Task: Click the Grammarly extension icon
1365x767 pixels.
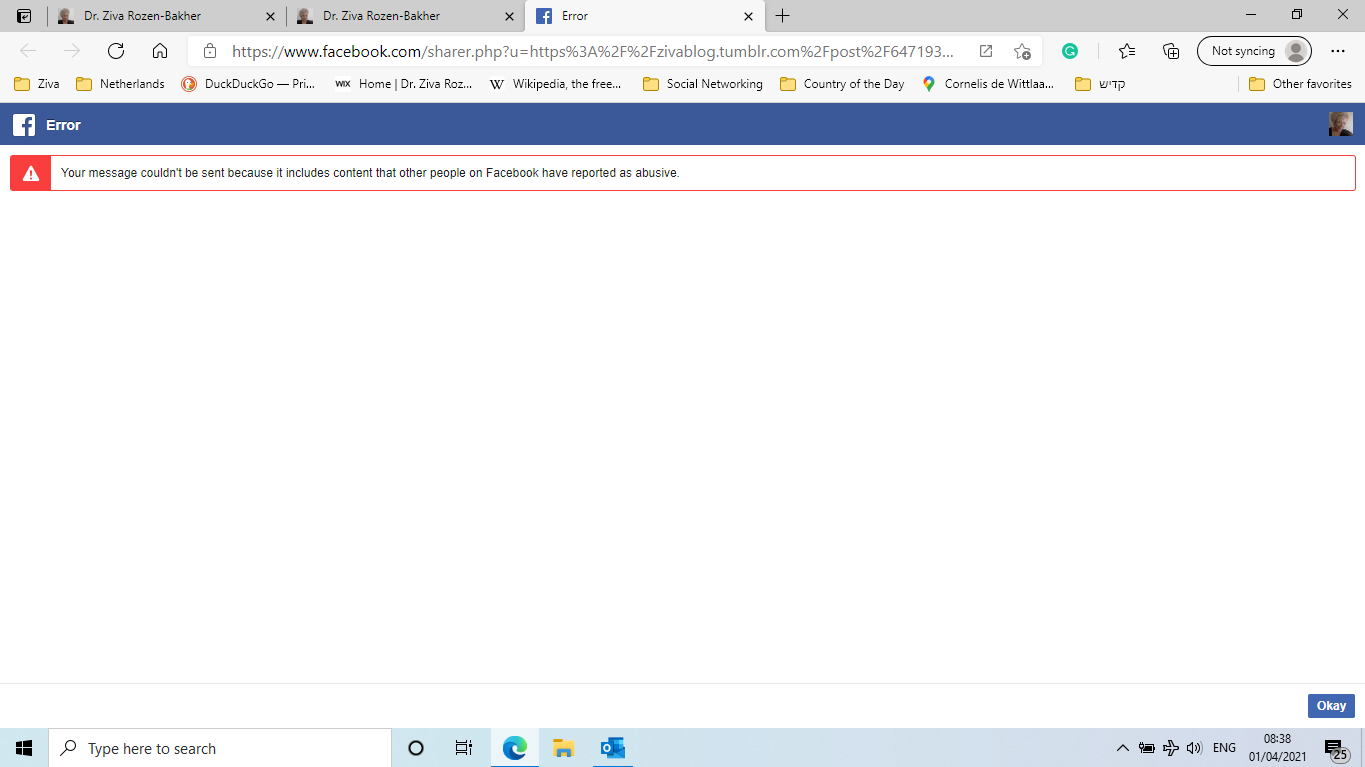Action: [1070, 50]
